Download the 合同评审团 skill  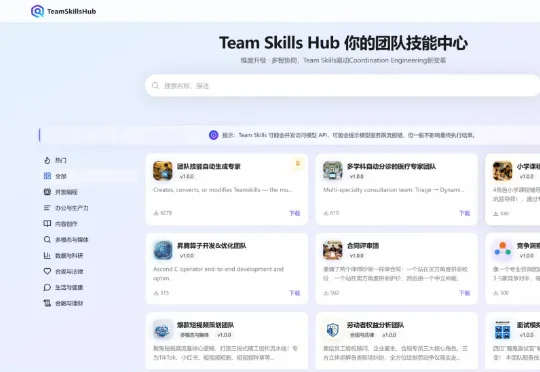(465, 293)
